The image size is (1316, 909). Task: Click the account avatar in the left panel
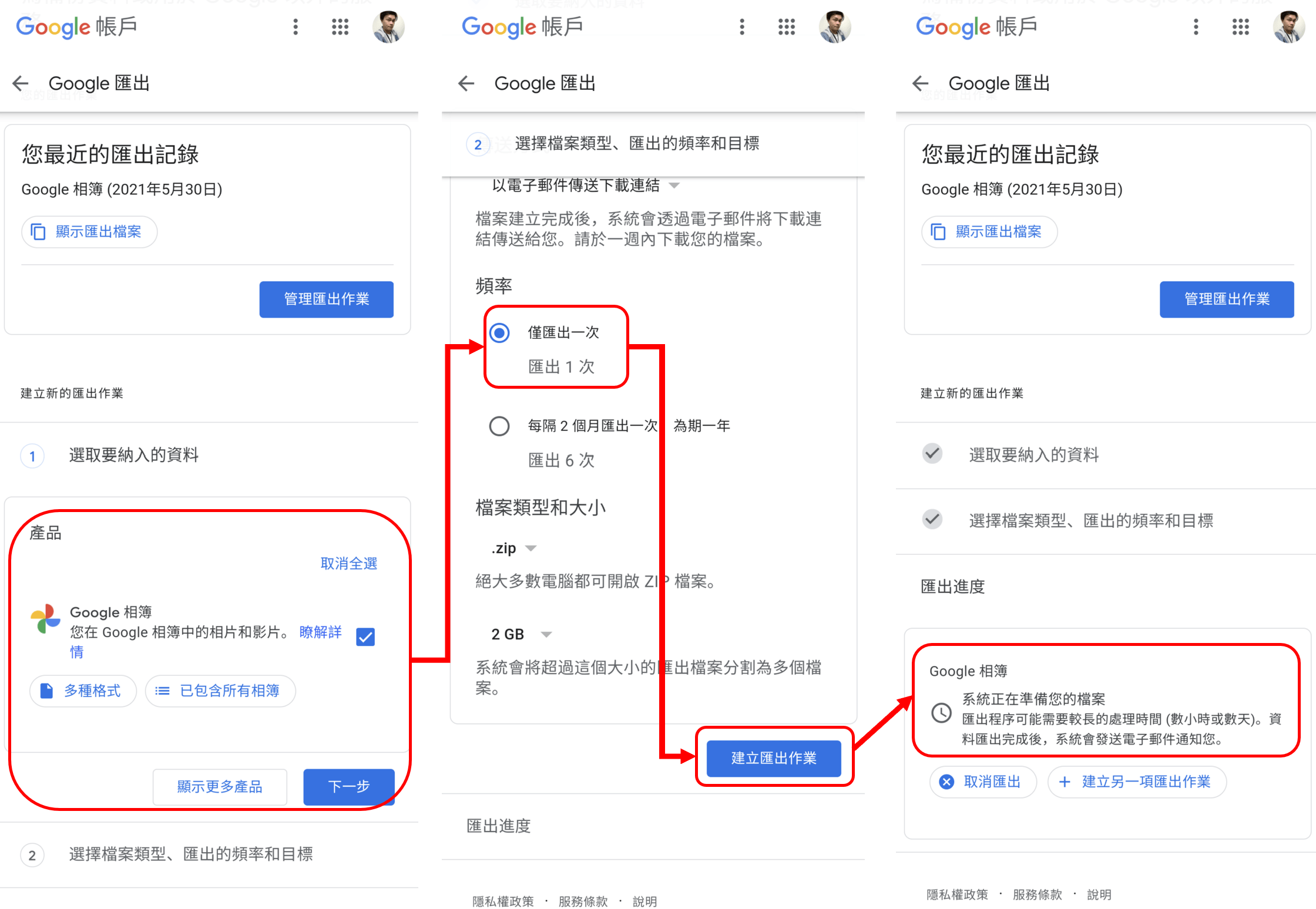coord(388,27)
